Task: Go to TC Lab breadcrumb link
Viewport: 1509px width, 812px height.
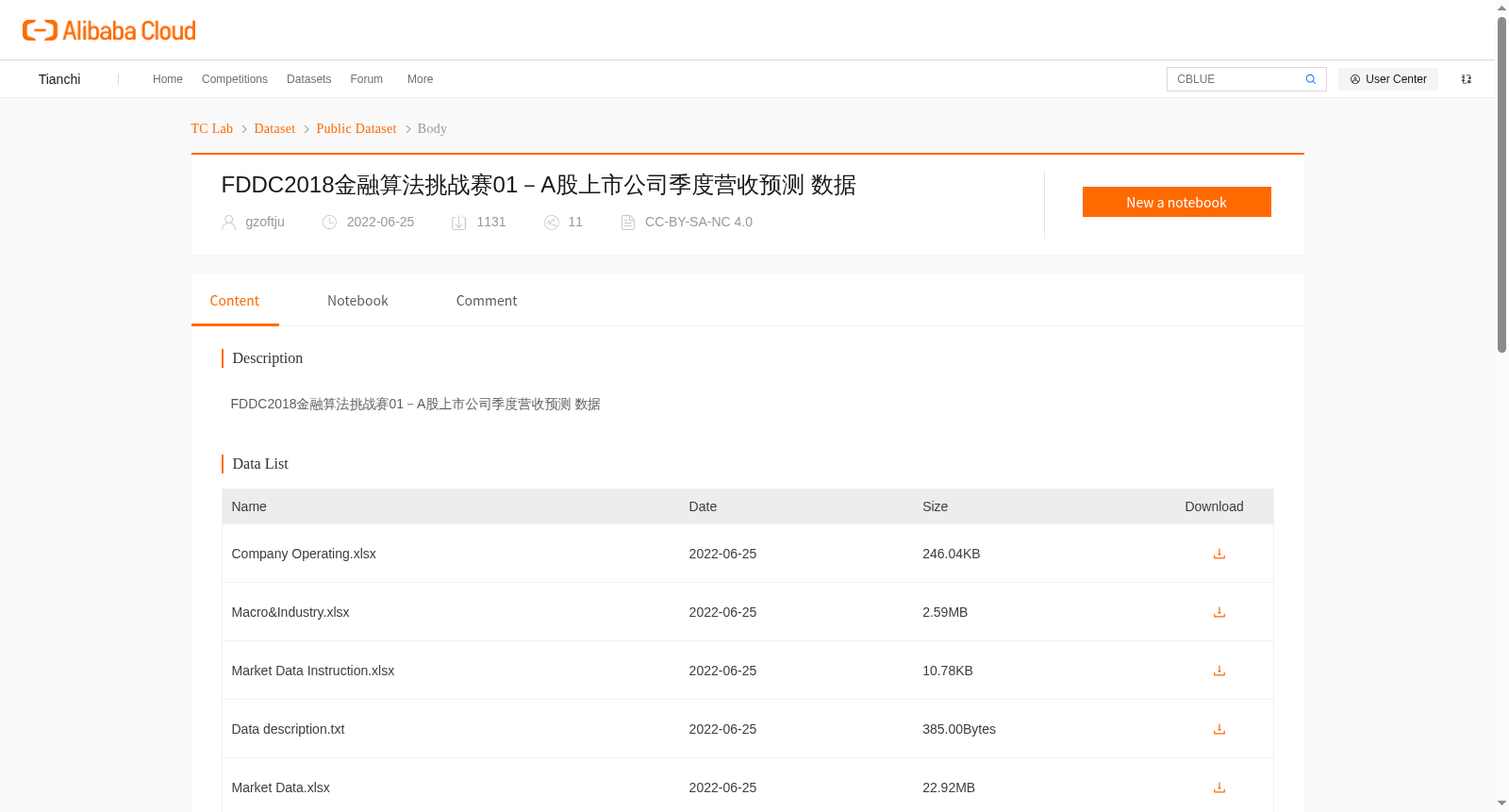Action: (212, 128)
